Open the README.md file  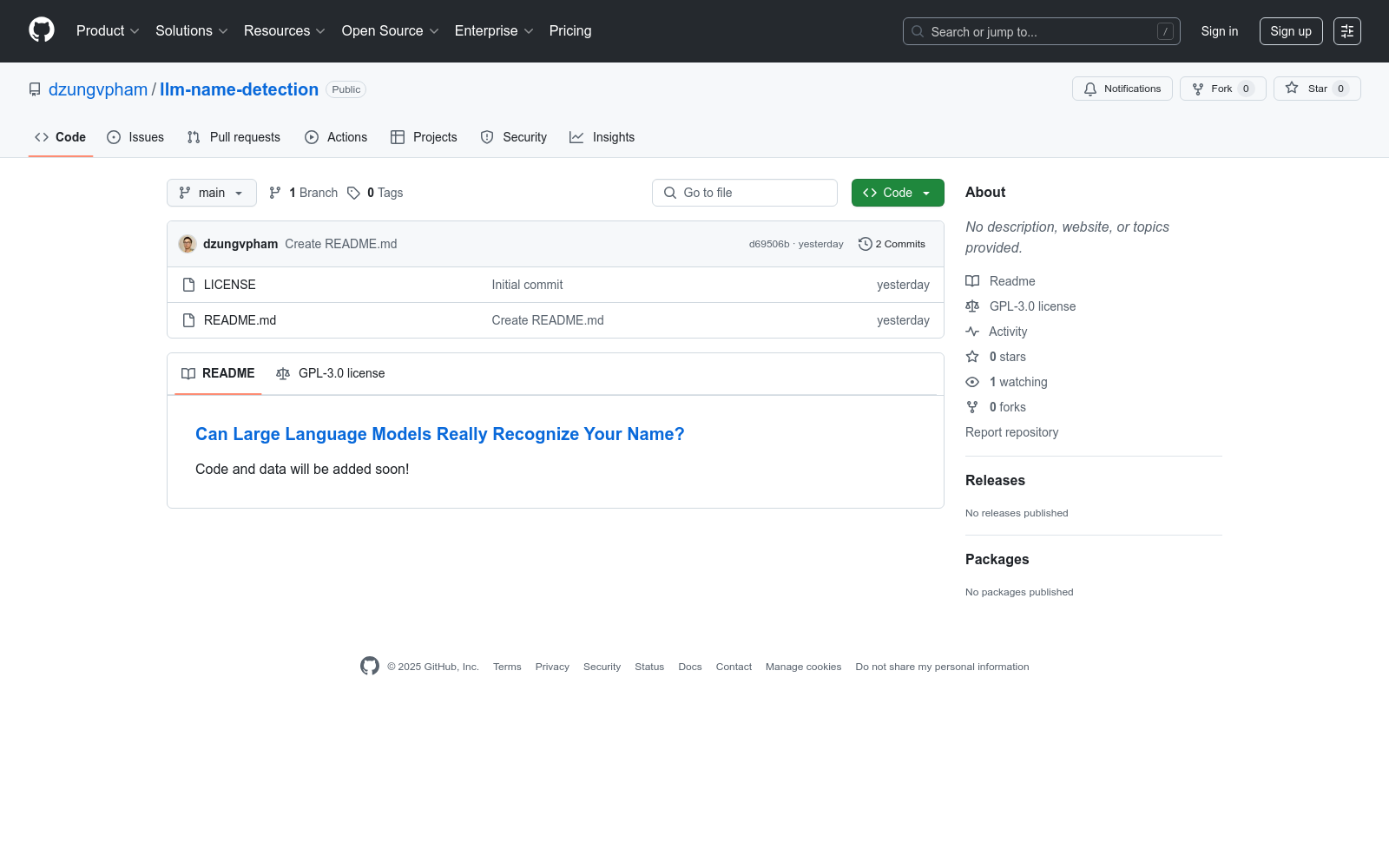click(x=240, y=320)
